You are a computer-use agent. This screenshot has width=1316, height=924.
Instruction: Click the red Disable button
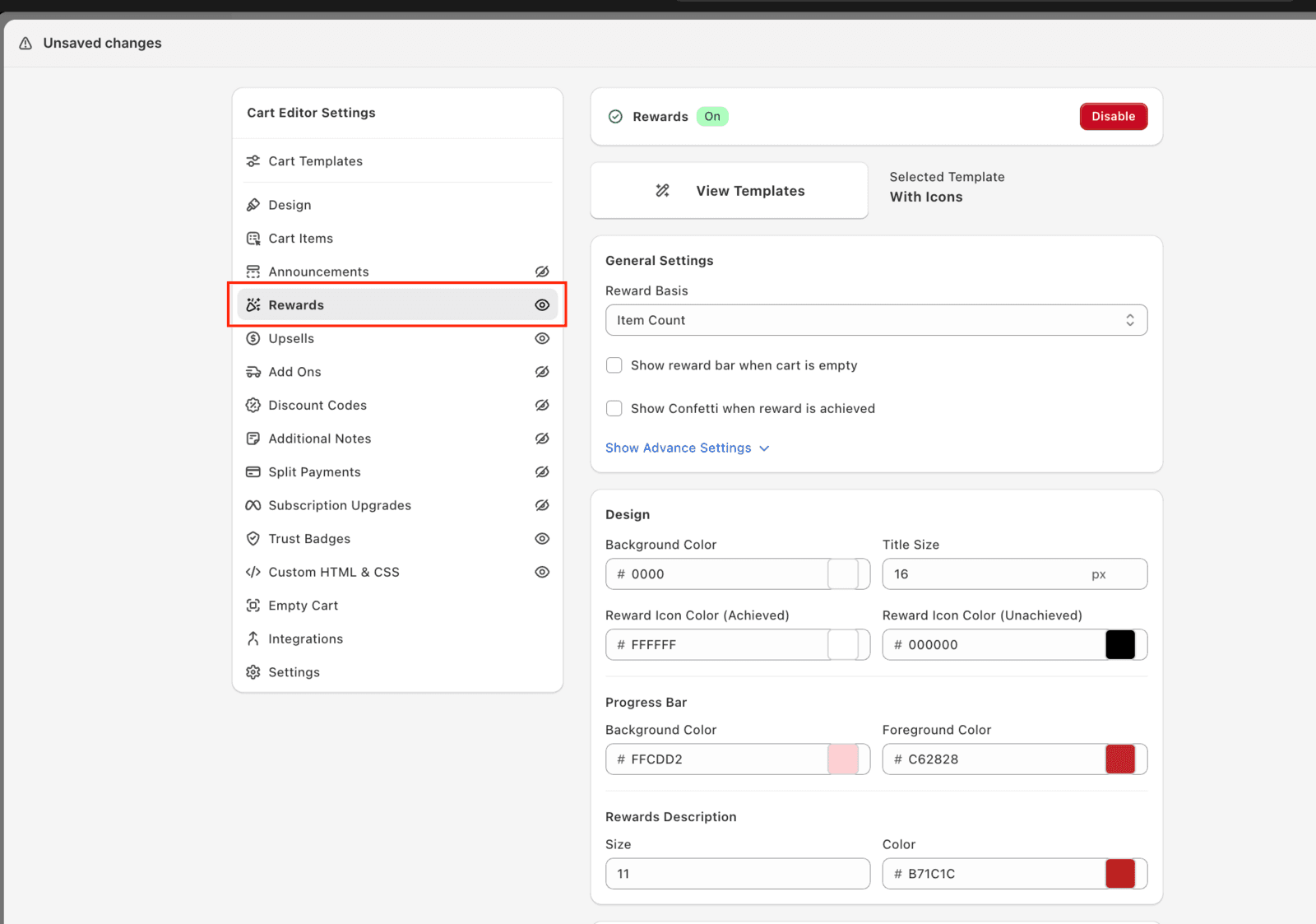coord(1114,117)
